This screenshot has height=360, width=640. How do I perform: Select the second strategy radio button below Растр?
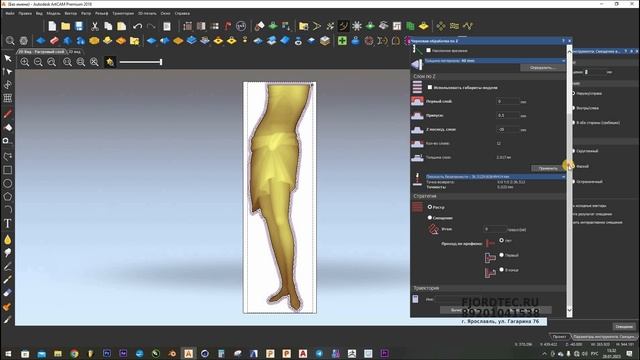pos(430,218)
